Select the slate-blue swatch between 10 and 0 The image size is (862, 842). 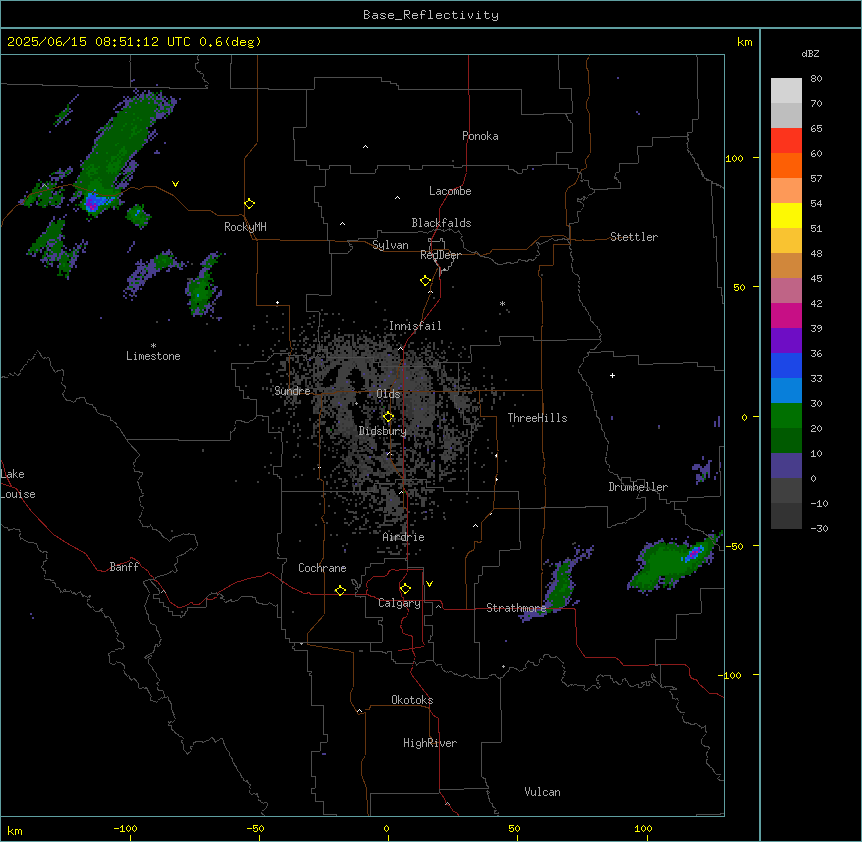click(786, 466)
